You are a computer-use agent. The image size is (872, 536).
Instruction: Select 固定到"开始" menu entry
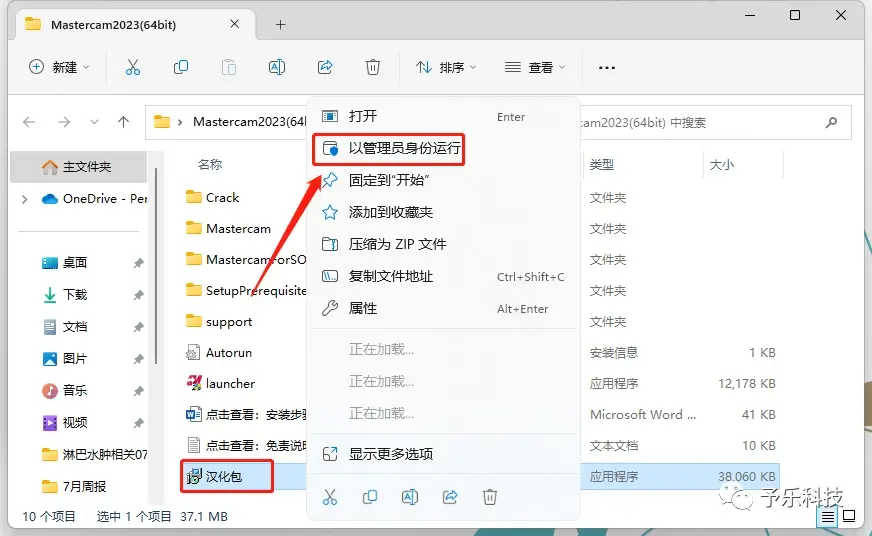pos(444,180)
